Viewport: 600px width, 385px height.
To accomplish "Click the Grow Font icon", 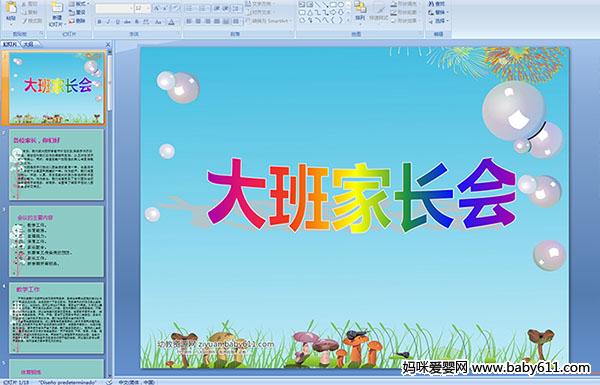I will (157, 8).
